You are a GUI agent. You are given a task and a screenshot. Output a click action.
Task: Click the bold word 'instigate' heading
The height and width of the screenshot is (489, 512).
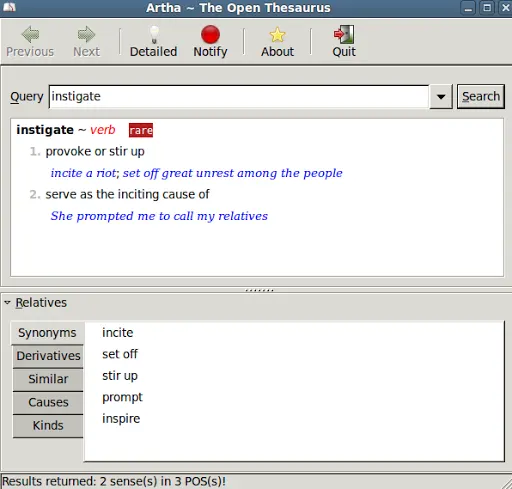pos(45,130)
